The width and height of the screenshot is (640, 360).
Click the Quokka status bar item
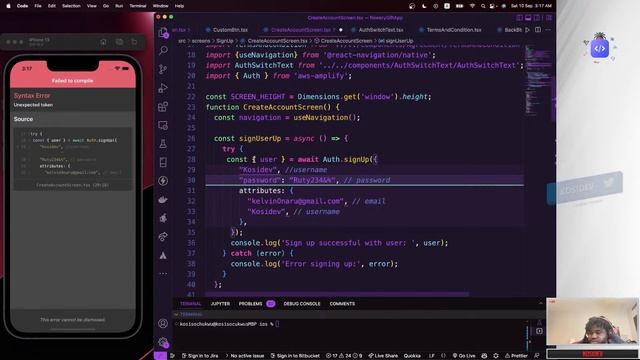412,356
